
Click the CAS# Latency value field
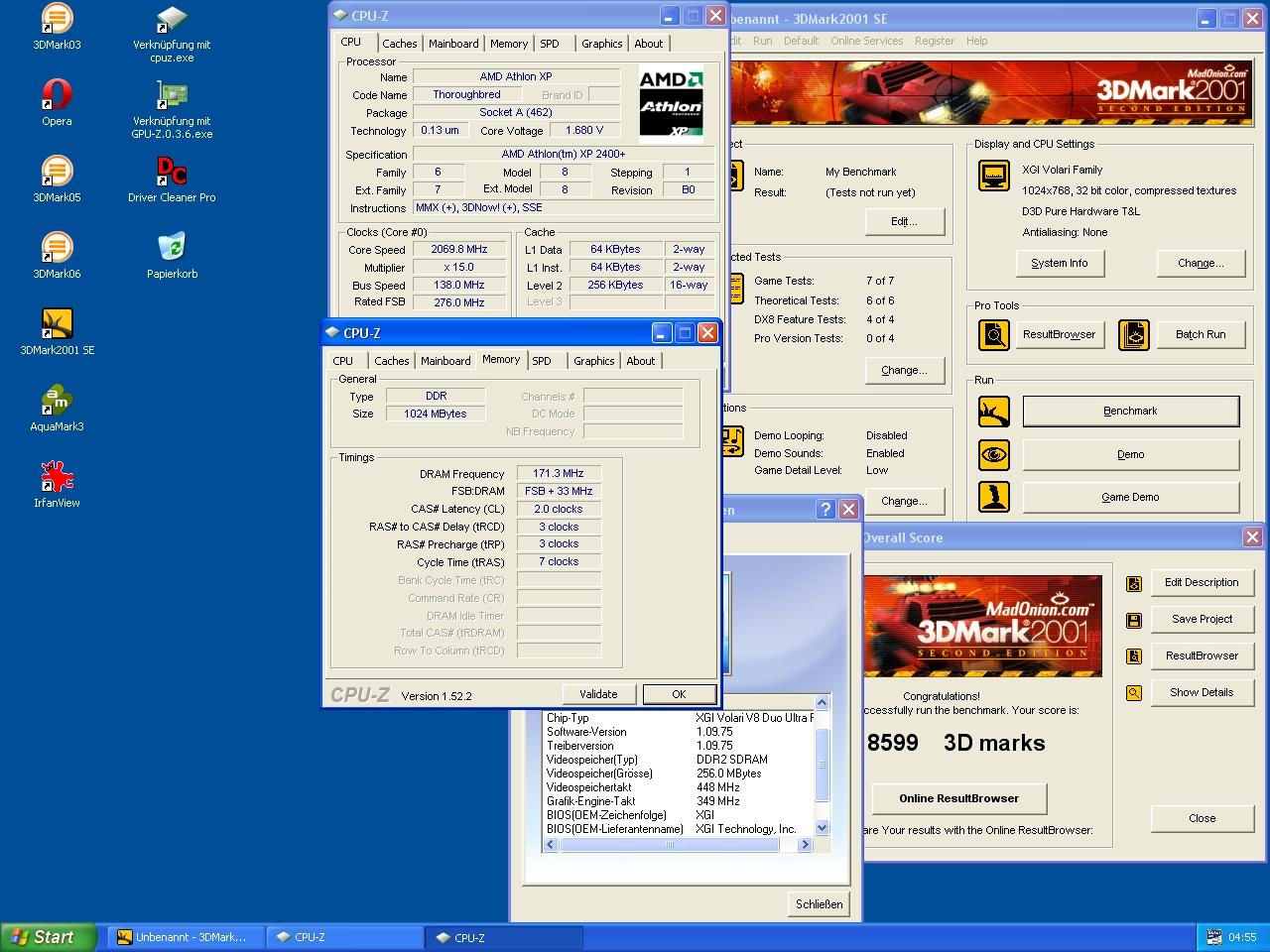point(559,509)
